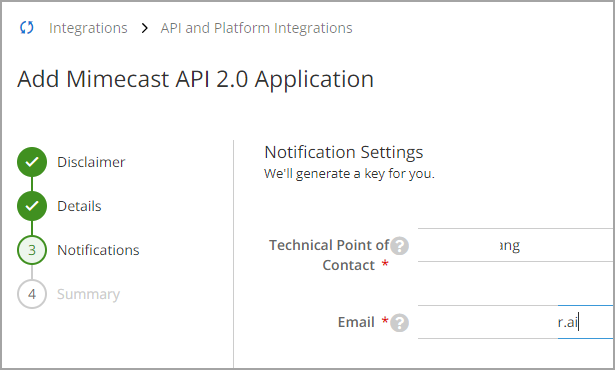Click the Notification Settings heading
This screenshot has height=370, width=615.
pyautogui.click(x=344, y=152)
